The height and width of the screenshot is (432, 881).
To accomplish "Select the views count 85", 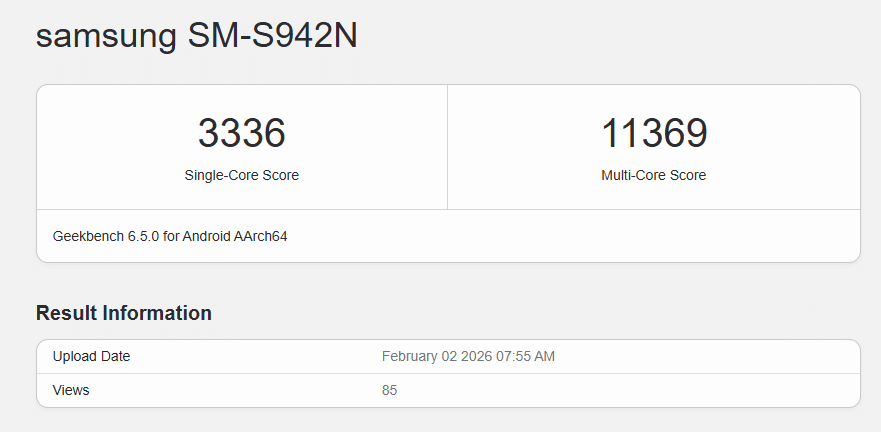I will [389, 390].
